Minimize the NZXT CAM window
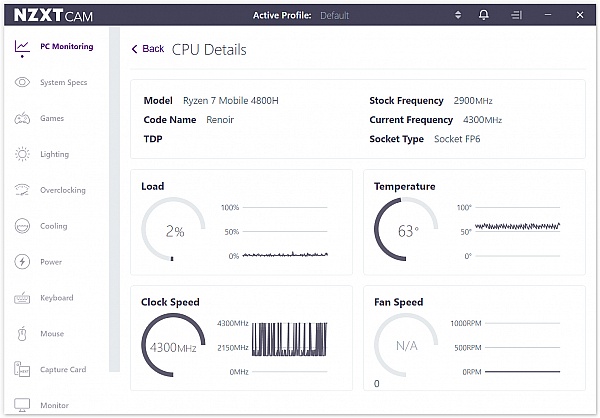This screenshot has width=600, height=418. pos(548,15)
